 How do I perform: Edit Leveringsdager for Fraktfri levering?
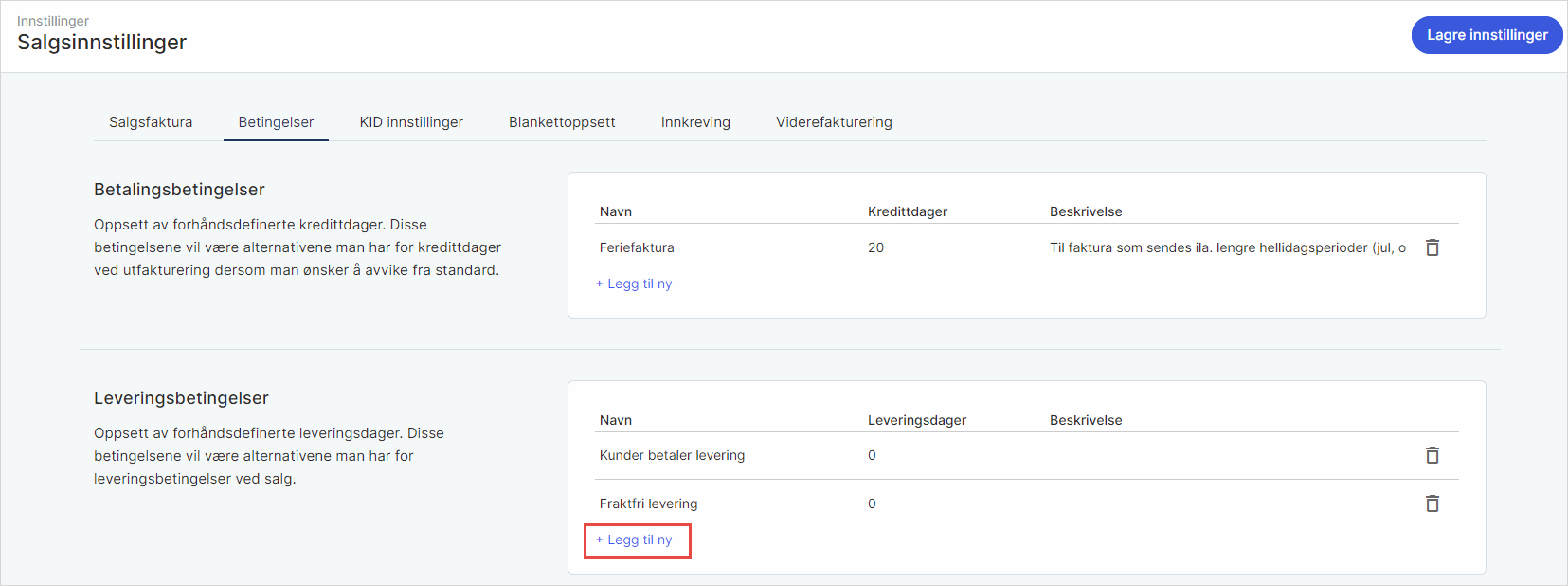click(x=872, y=504)
